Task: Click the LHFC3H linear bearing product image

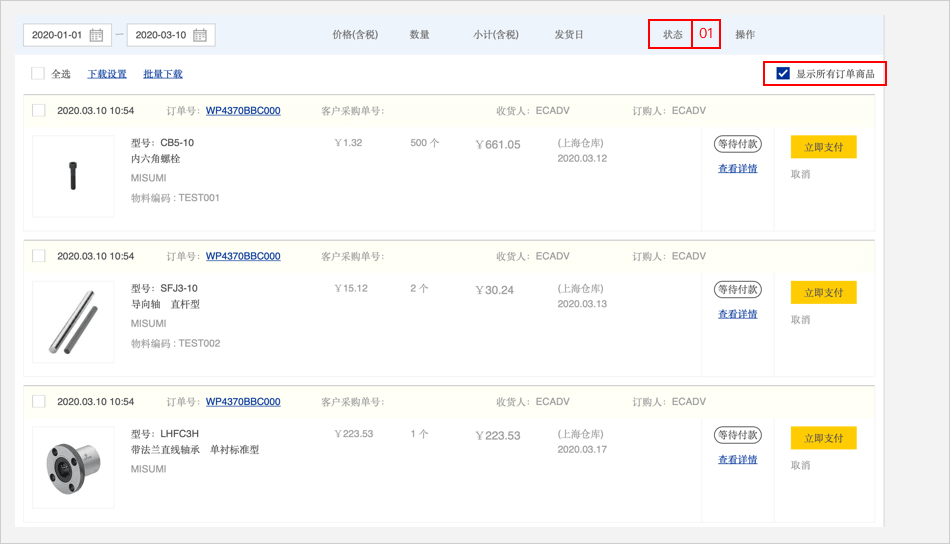Action: [73, 466]
